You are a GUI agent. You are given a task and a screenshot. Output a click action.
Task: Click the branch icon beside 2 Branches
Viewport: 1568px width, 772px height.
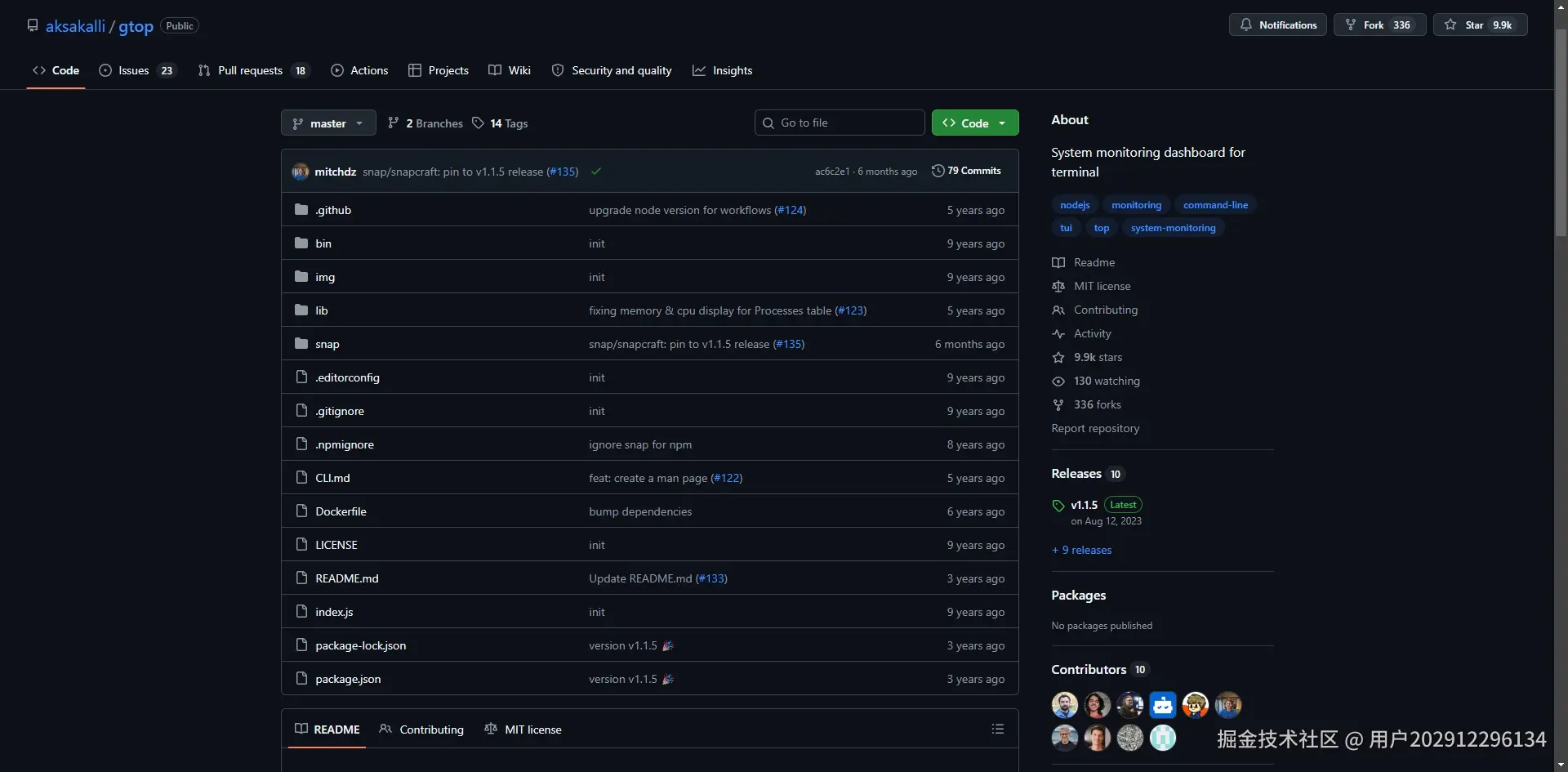394,123
